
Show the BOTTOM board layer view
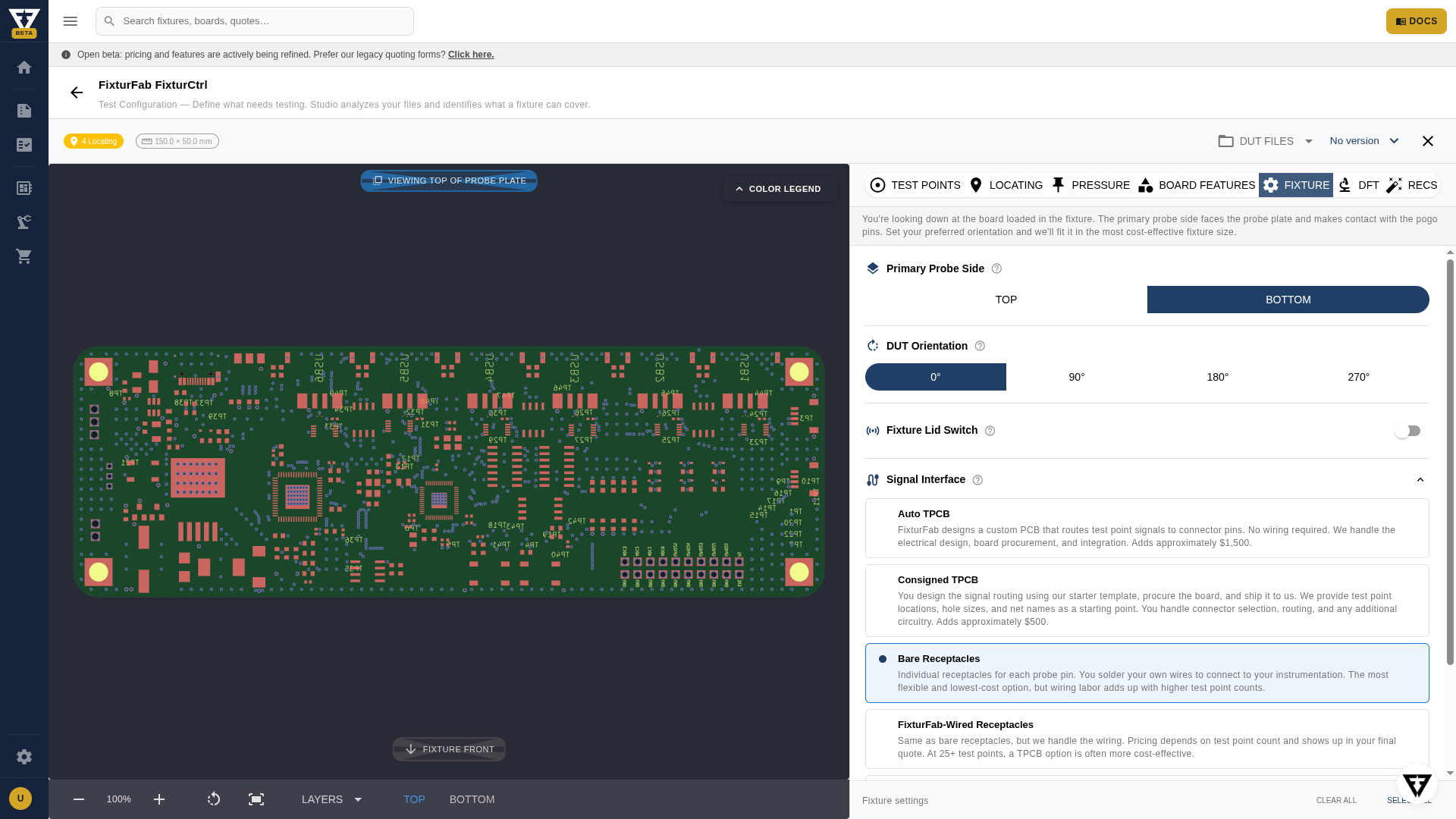472,799
